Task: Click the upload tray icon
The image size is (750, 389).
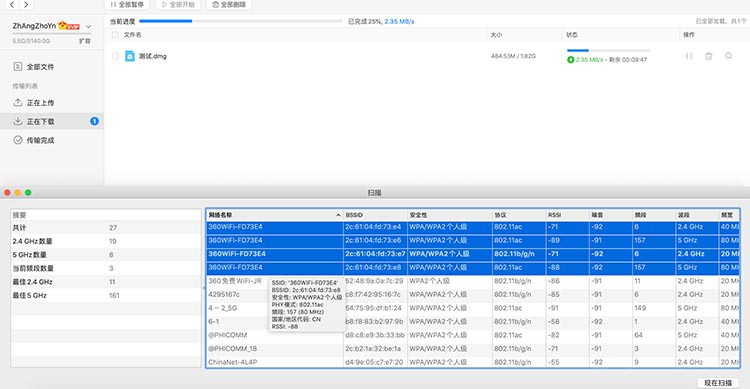Action: [18, 102]
